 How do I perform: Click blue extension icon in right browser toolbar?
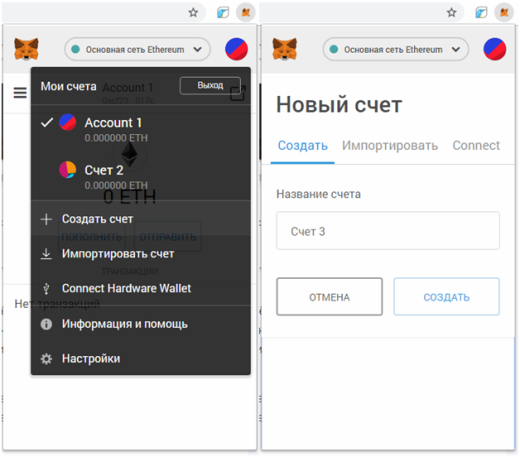point(481,13)
